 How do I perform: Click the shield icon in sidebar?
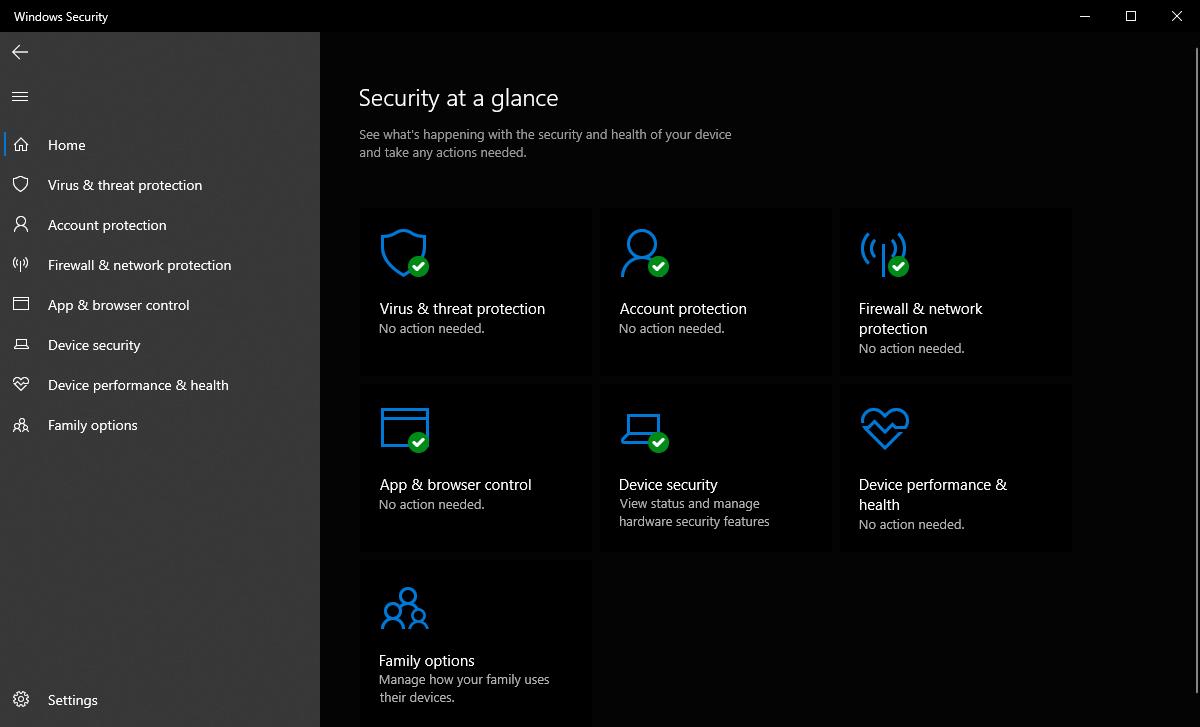21,185
